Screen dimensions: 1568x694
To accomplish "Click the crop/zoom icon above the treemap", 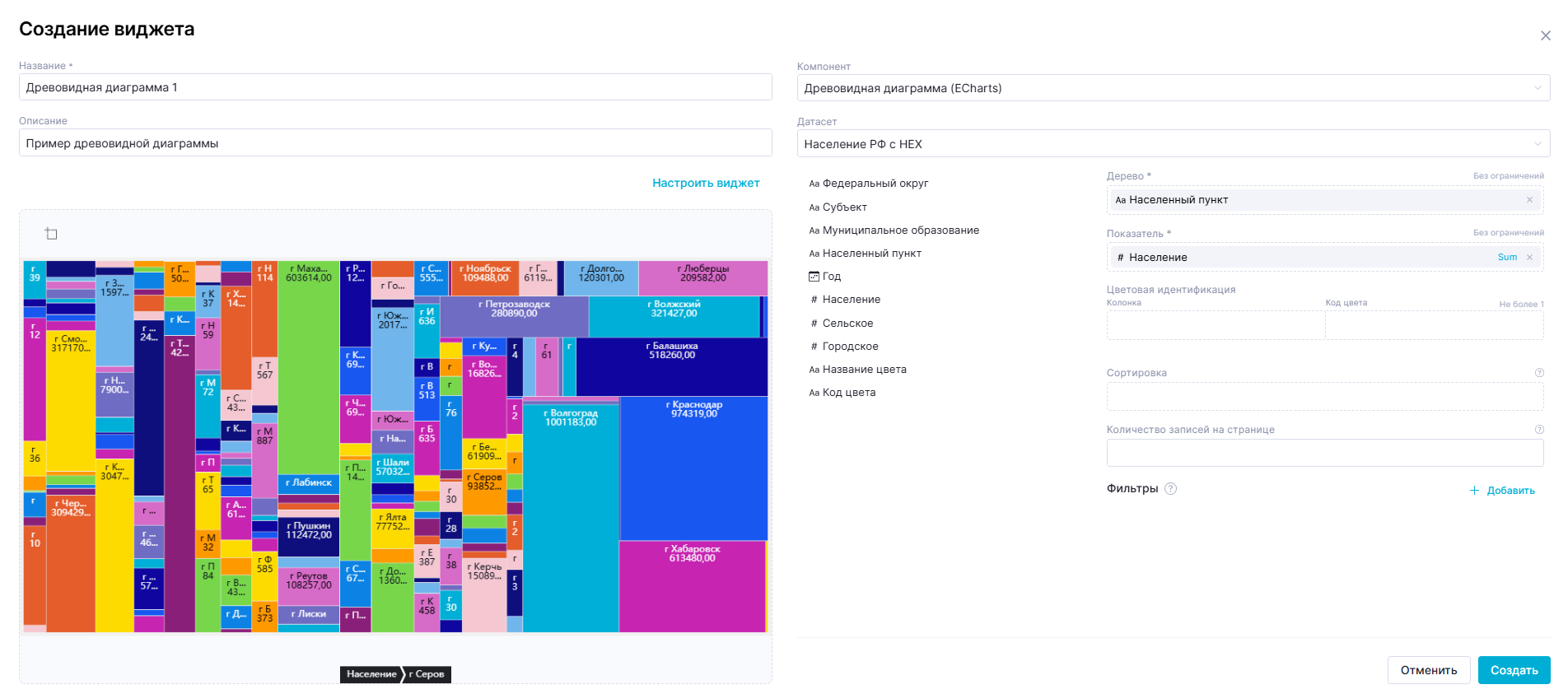I will pos(51,234).
